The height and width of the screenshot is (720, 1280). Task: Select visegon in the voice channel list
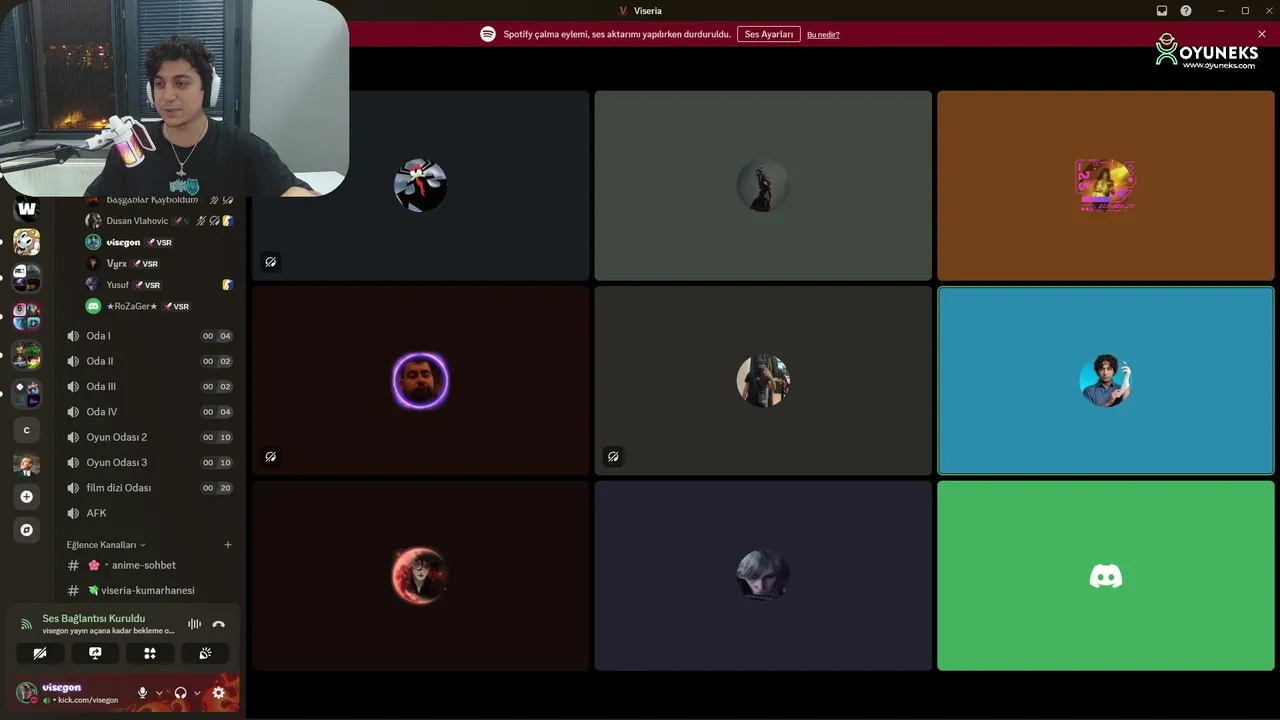(x=160, y=242)
